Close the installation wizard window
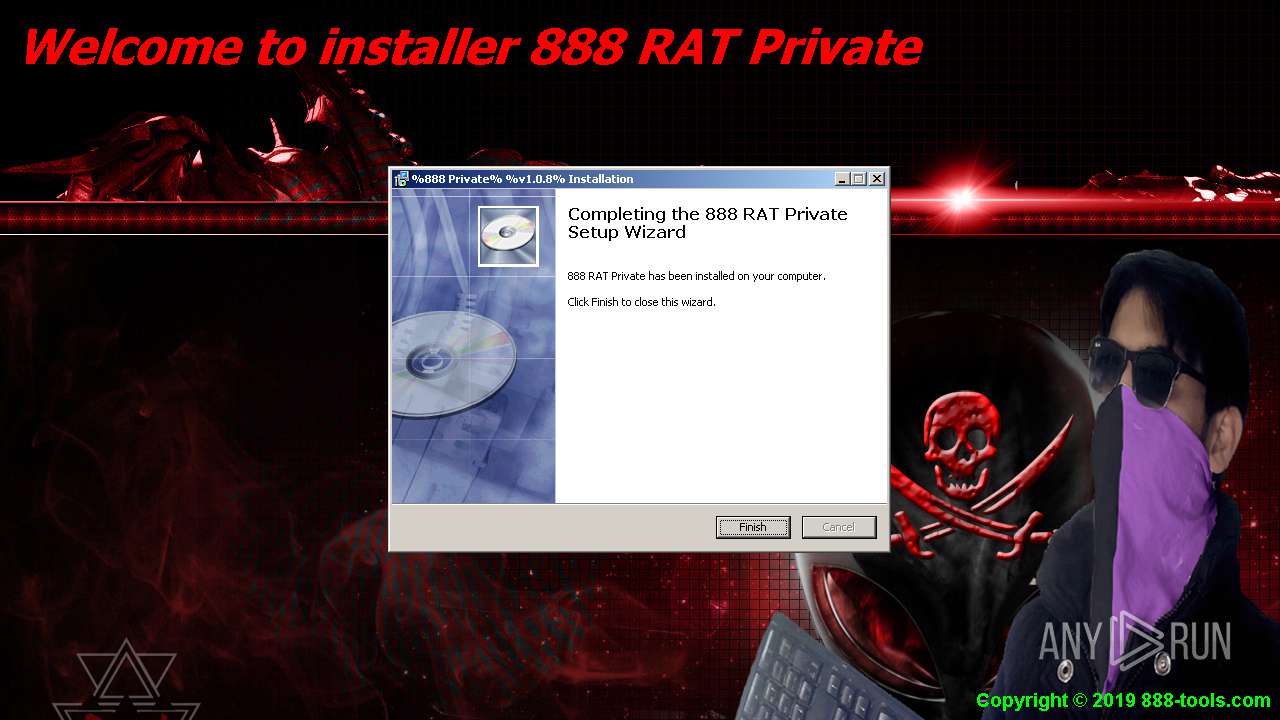The image size is (1280, 720). 877,179
